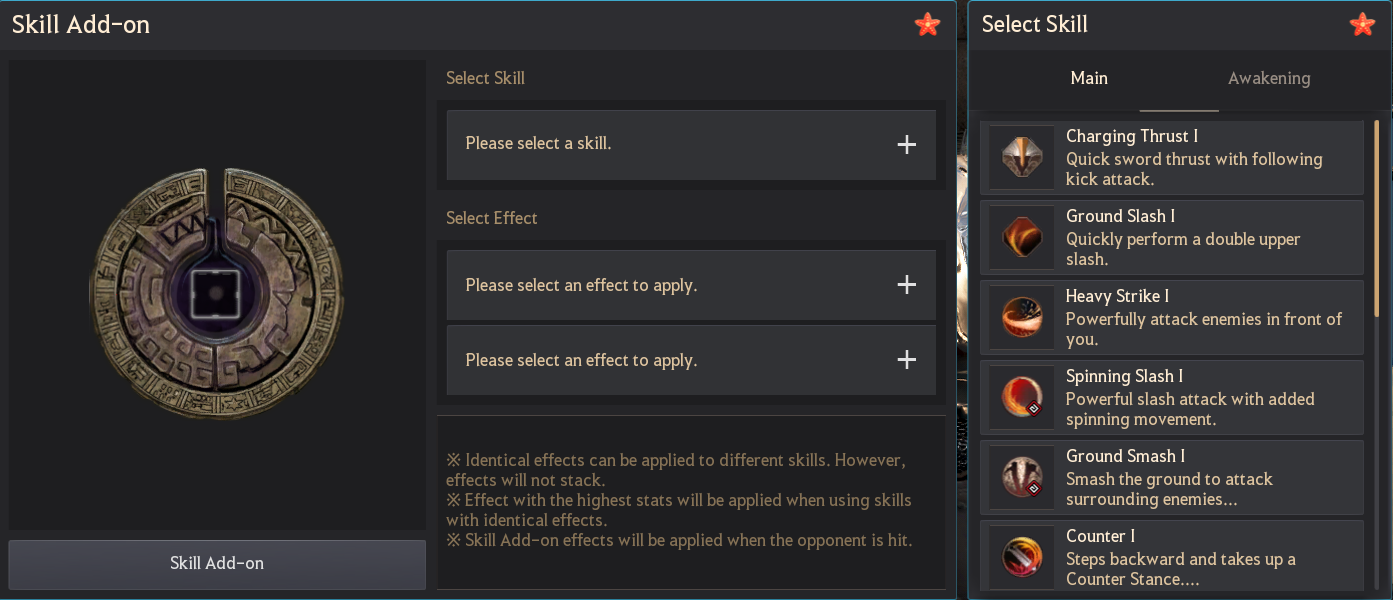Image resolution: width=1393 pixels, height=600 pixels.
Task: Expand the first select effect plus button
Action: pos(906,285)
